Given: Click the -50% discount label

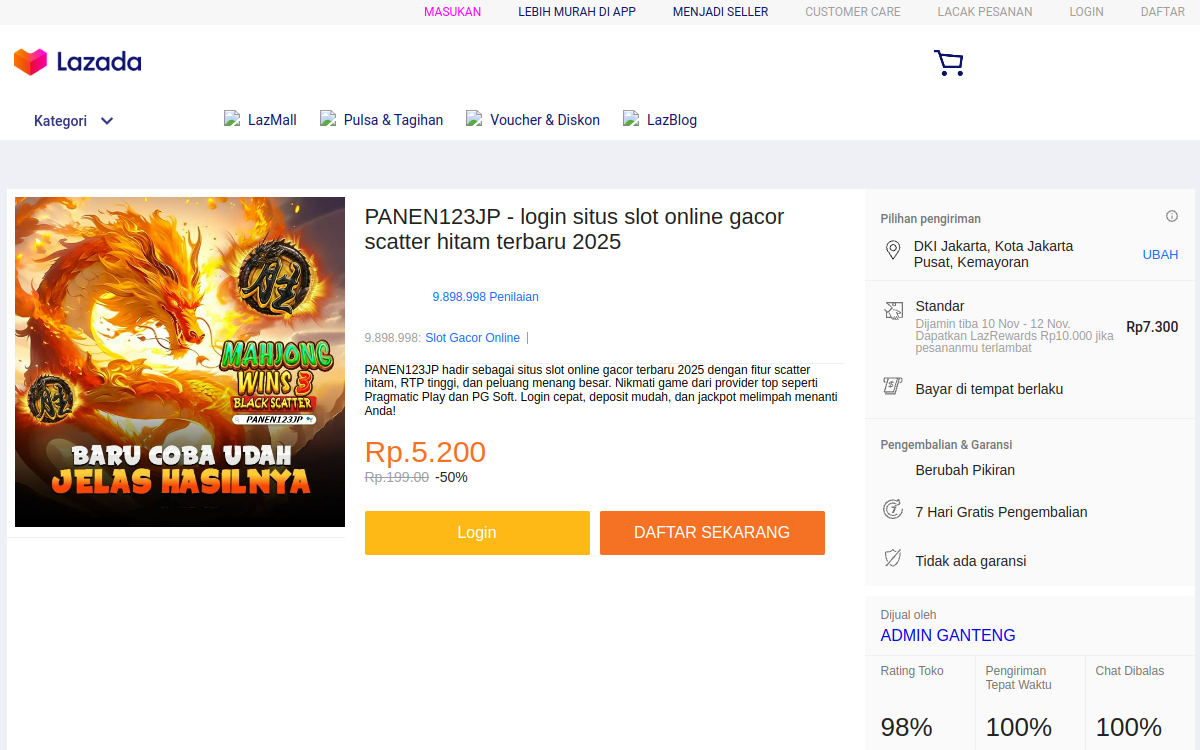Looking at the screenshot, I should [x=451, y=477].
